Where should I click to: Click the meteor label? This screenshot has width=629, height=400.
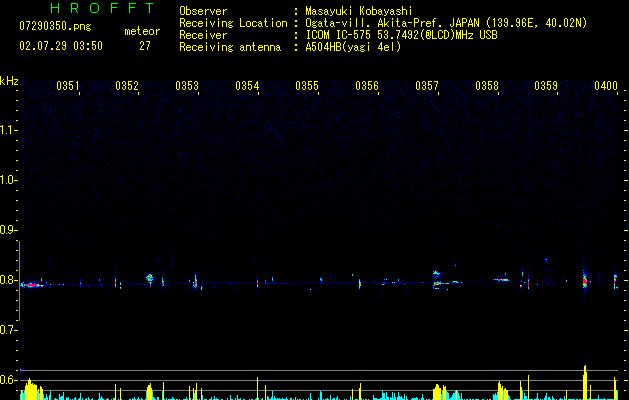click(x=142, y=31)
